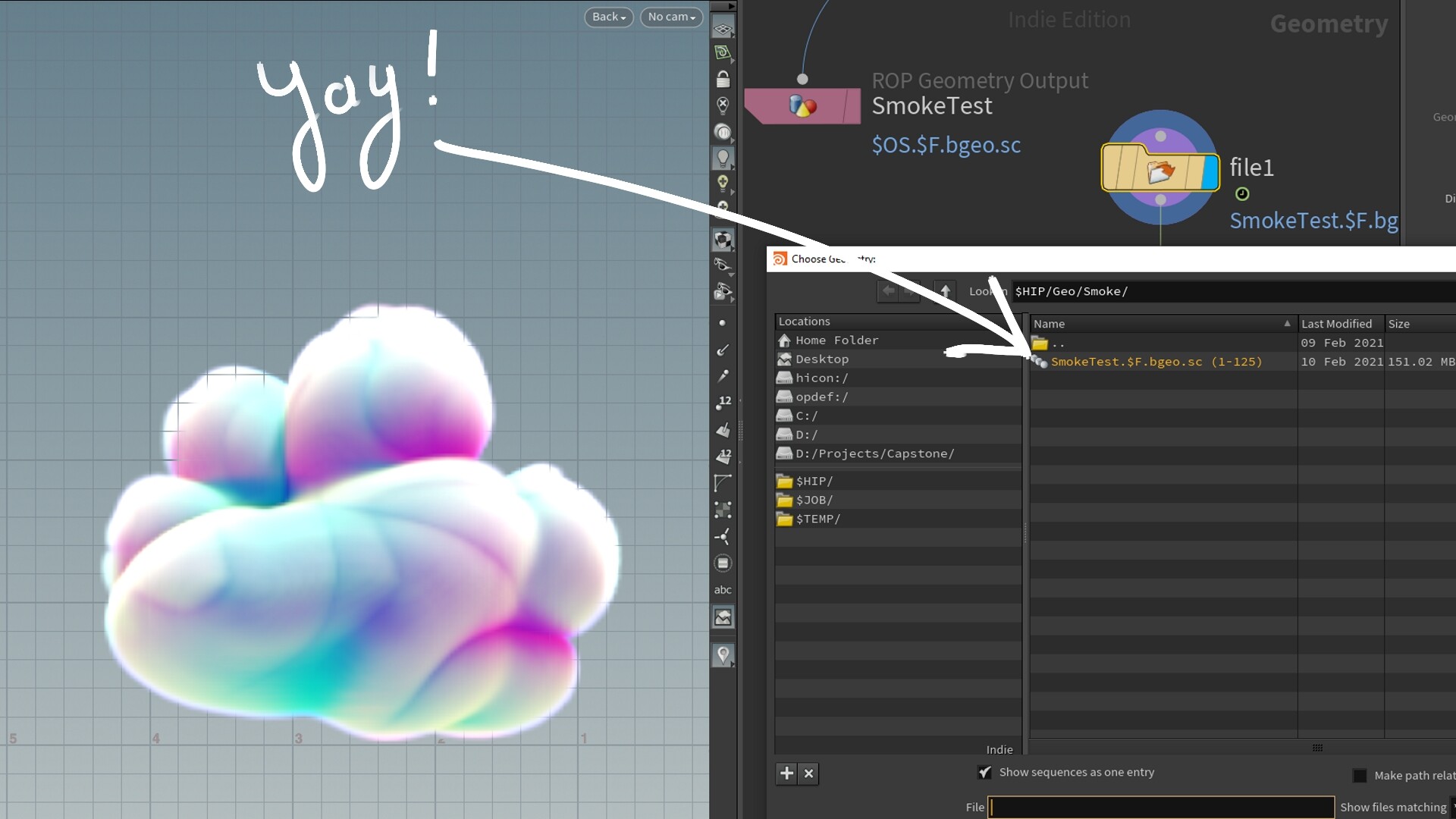Enable the Make path relative checkbox

click(1360, 776)
